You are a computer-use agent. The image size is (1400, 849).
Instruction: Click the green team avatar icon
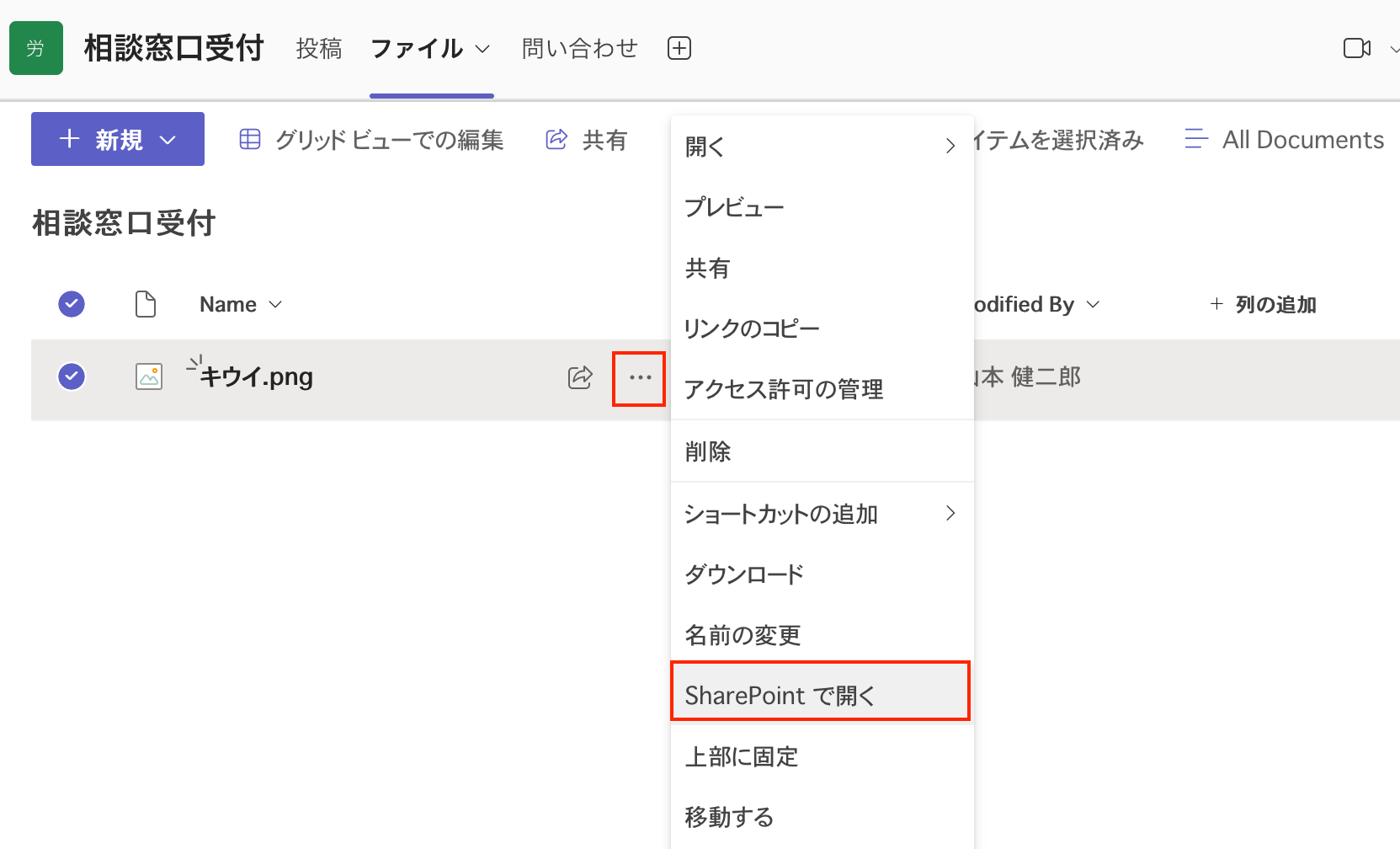[35, 48]
